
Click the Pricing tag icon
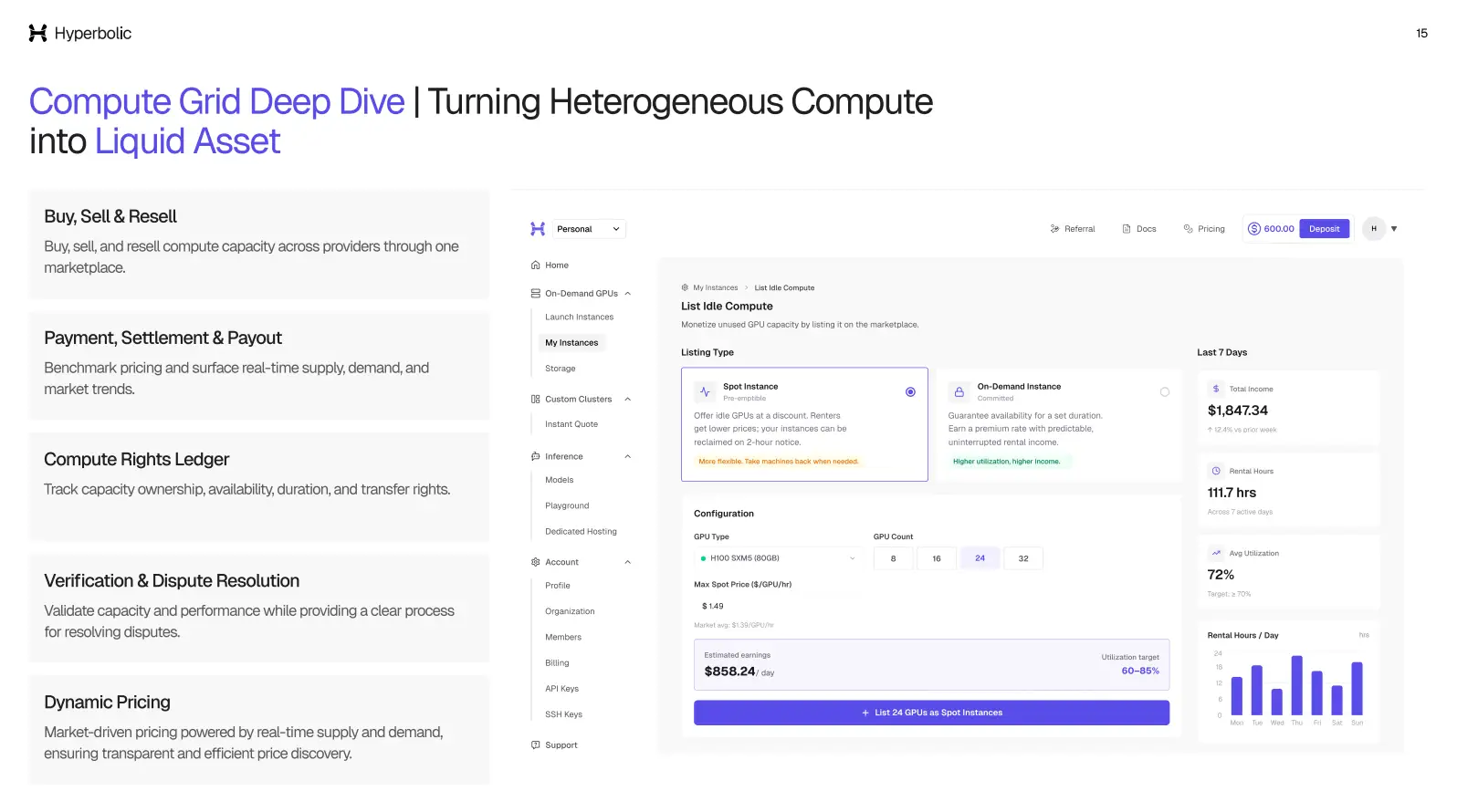pos(1188,229)
